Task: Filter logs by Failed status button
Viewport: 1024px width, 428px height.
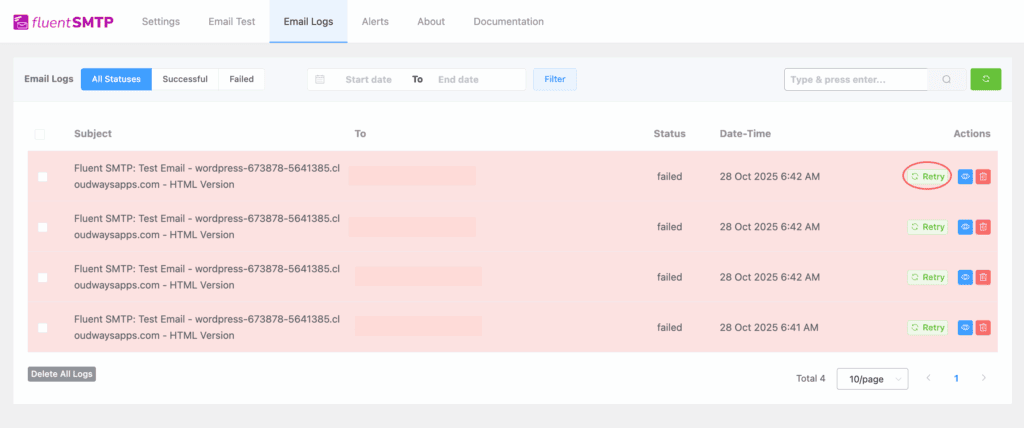Action: pos(242,79)
